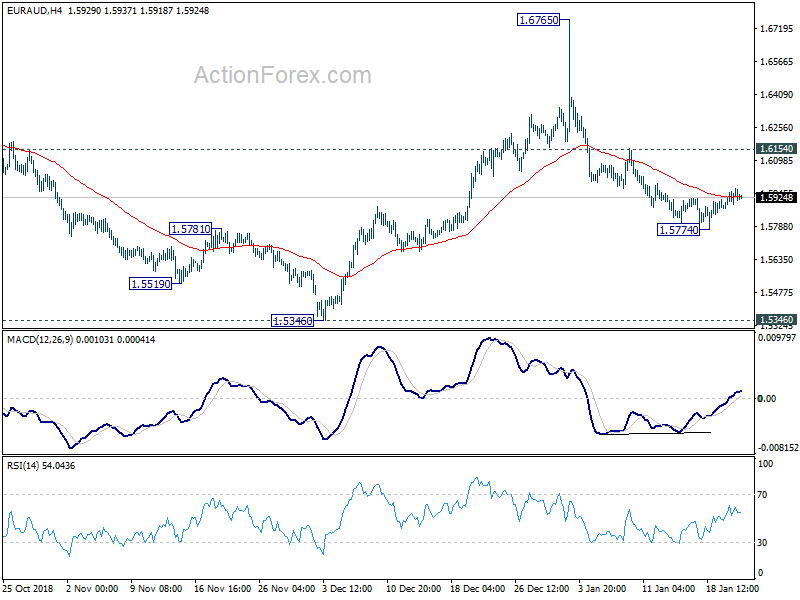Click the 1.62560 price axis value
Image resolution: width=800 pixels, height=600 pixels.
pos(777,128)
